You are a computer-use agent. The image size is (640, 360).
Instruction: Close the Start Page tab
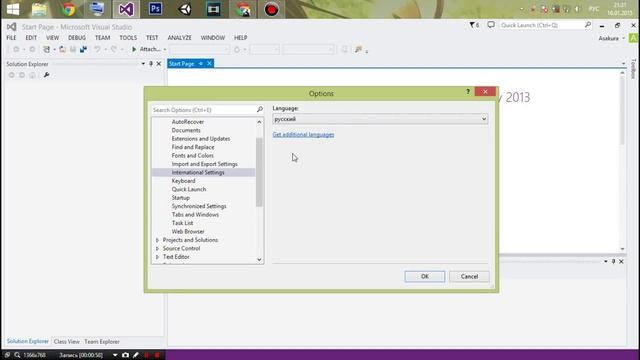click(209, 64)
